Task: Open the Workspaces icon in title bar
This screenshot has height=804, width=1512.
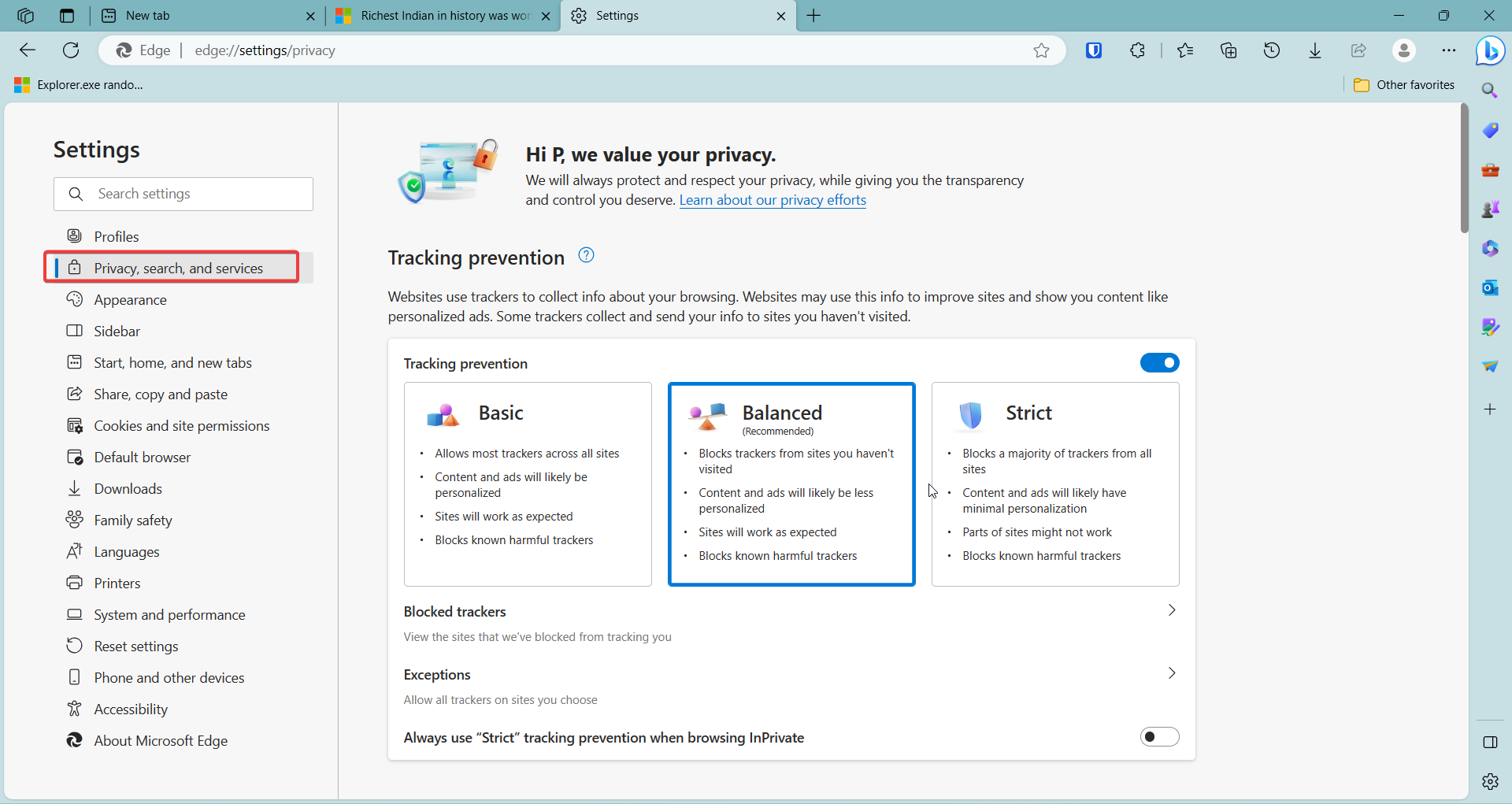Action: (25, 16)
